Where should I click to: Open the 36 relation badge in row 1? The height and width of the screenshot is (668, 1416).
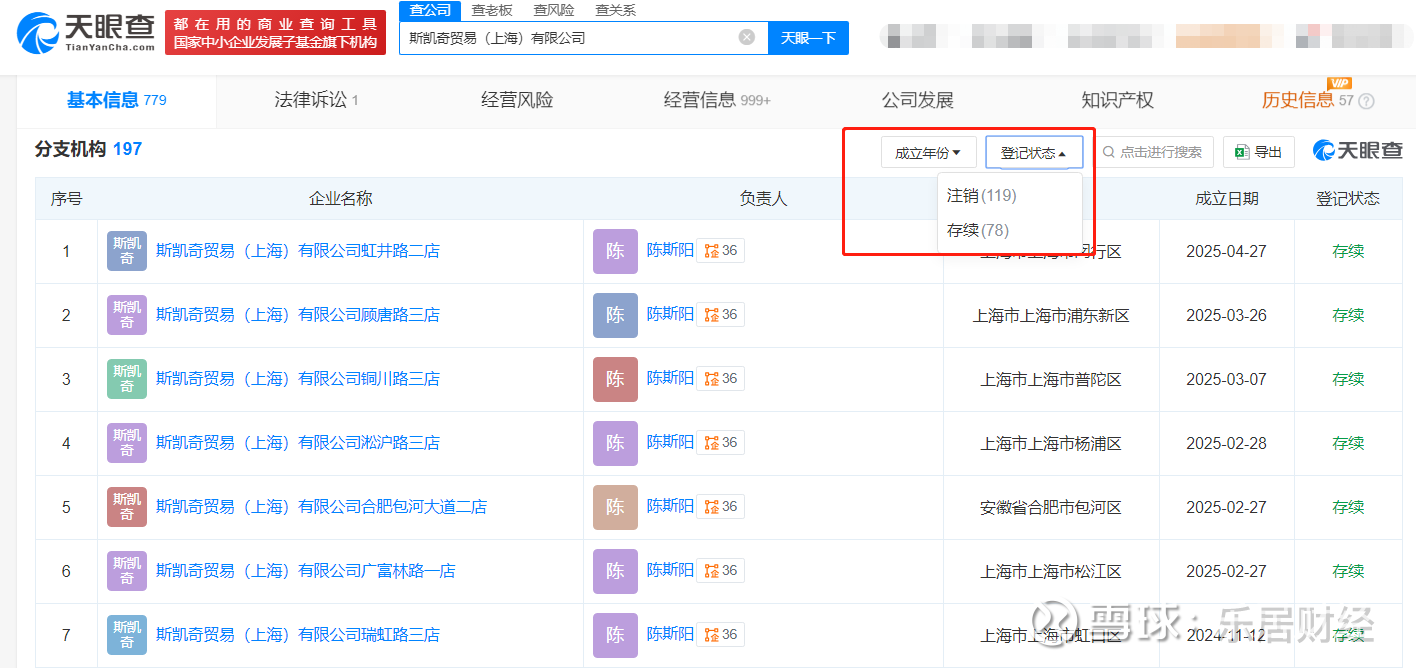point(721,251)
